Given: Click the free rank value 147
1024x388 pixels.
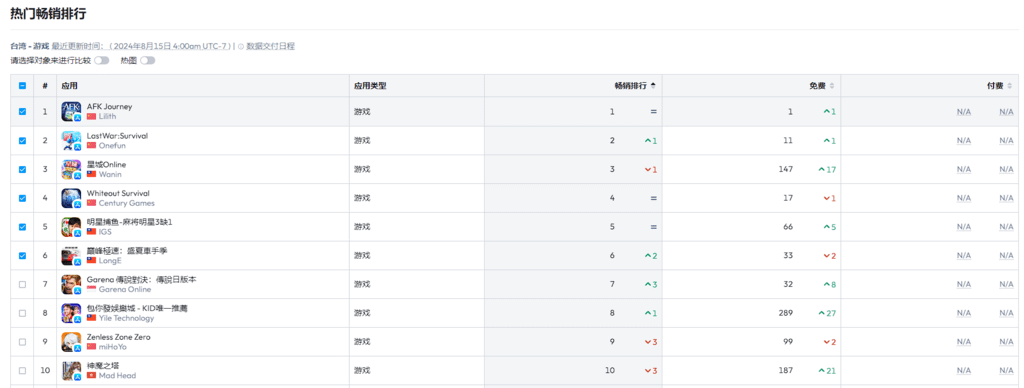Looking at the screenshot, I should [786, 169].
